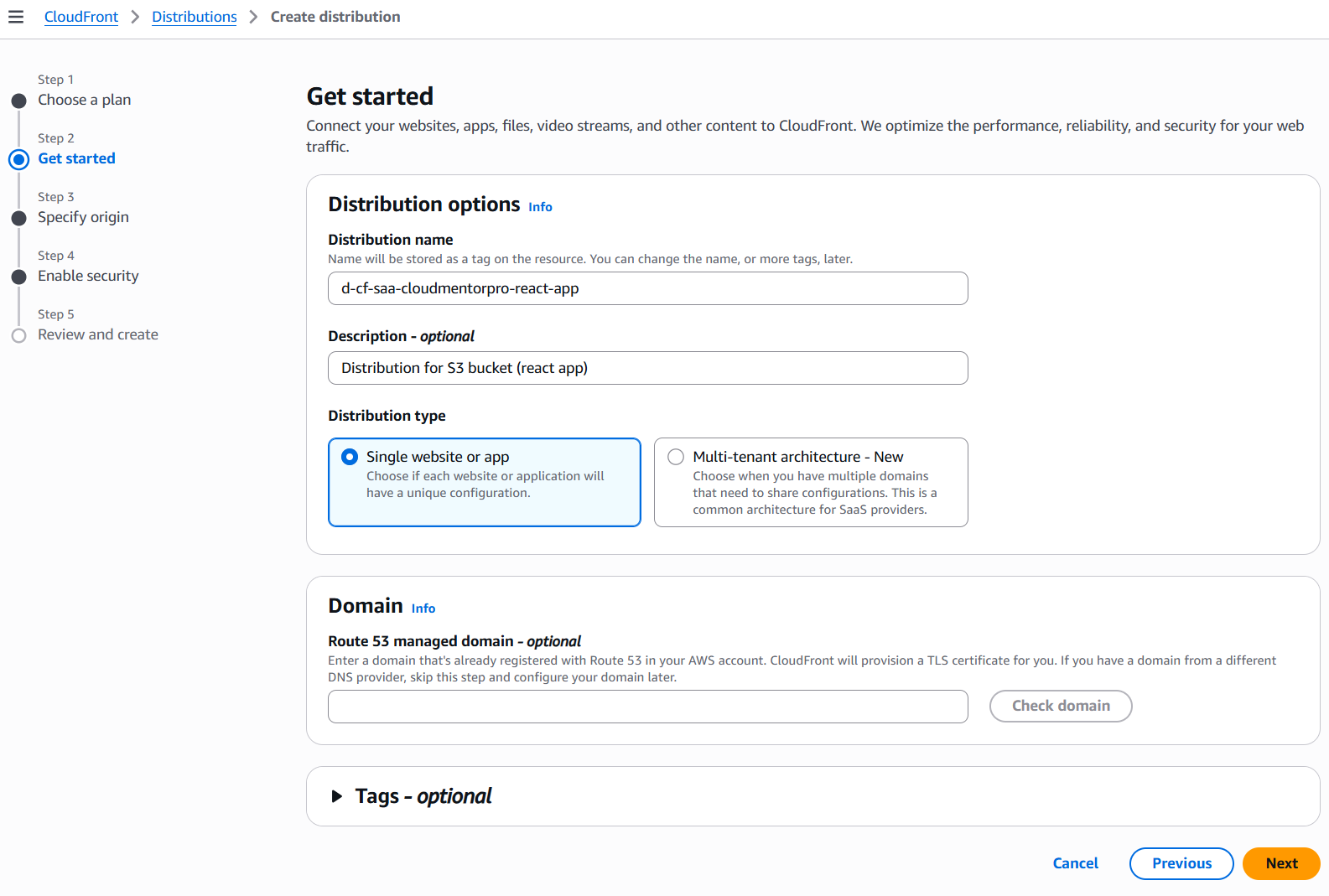The height and width of the screenshot is (896, 1329).
Task: Select Single website or app radio button
Action: coord(350,457)
